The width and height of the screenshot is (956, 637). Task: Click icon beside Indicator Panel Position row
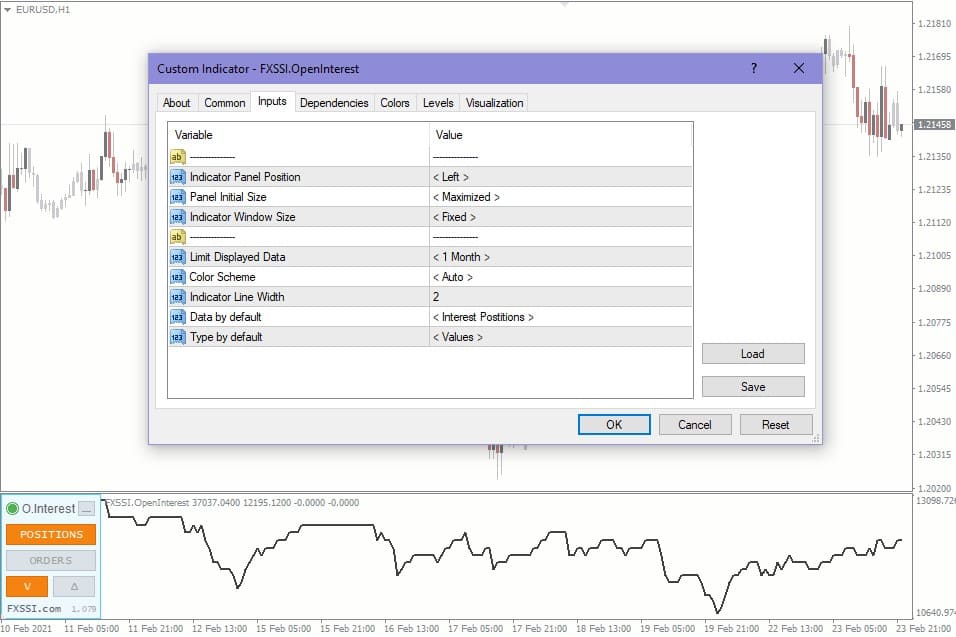[x=177, y=177]
